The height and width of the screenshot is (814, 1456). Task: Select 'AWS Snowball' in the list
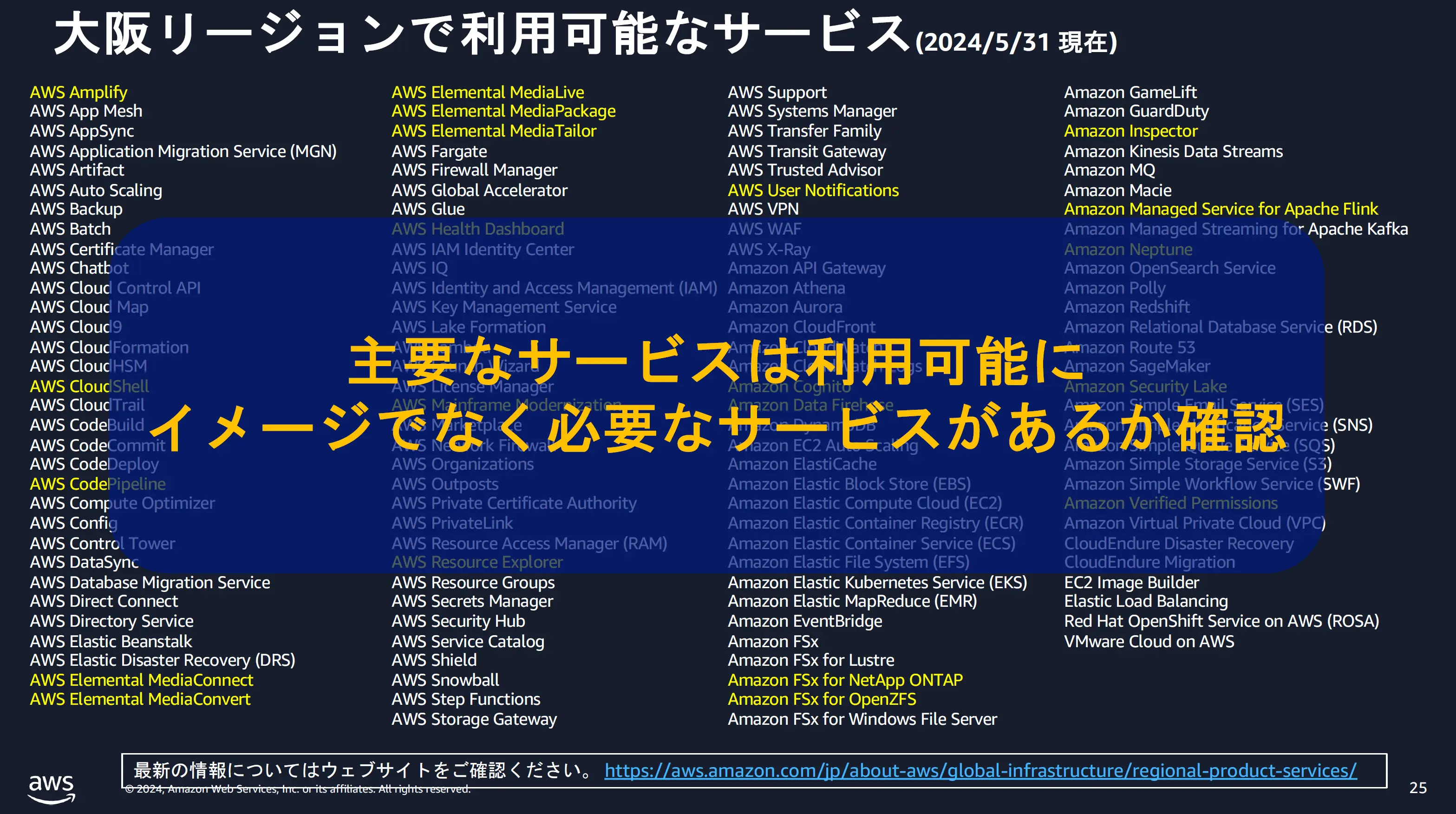click(x=445, y=680)
